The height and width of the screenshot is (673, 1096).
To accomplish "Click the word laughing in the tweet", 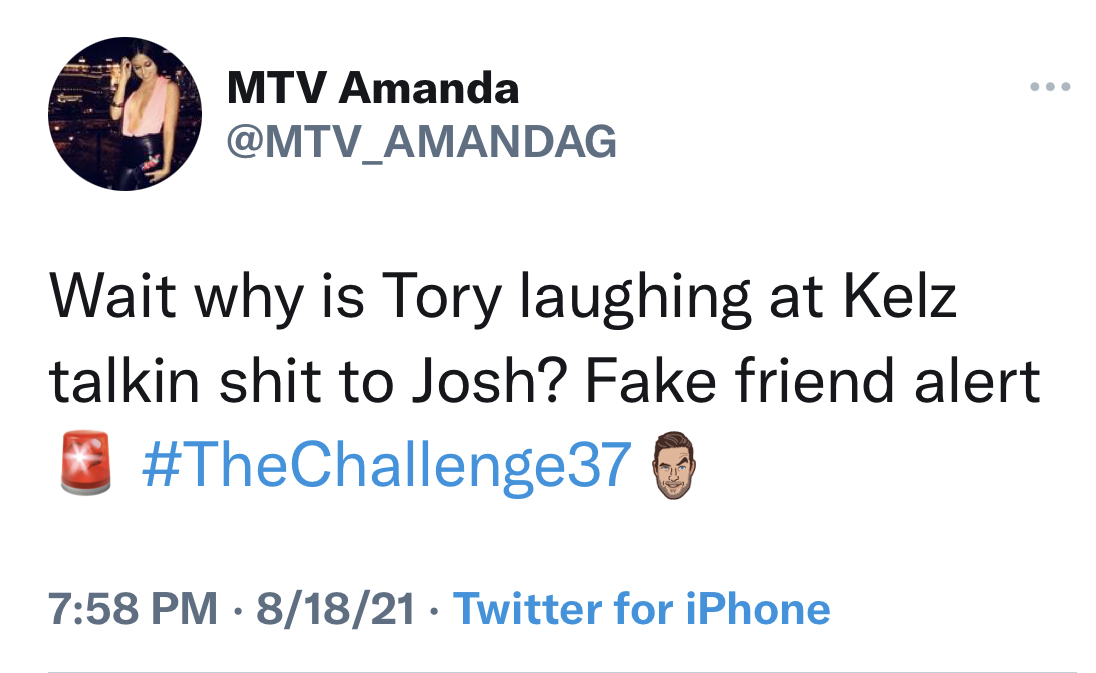I will pos(635,299).
